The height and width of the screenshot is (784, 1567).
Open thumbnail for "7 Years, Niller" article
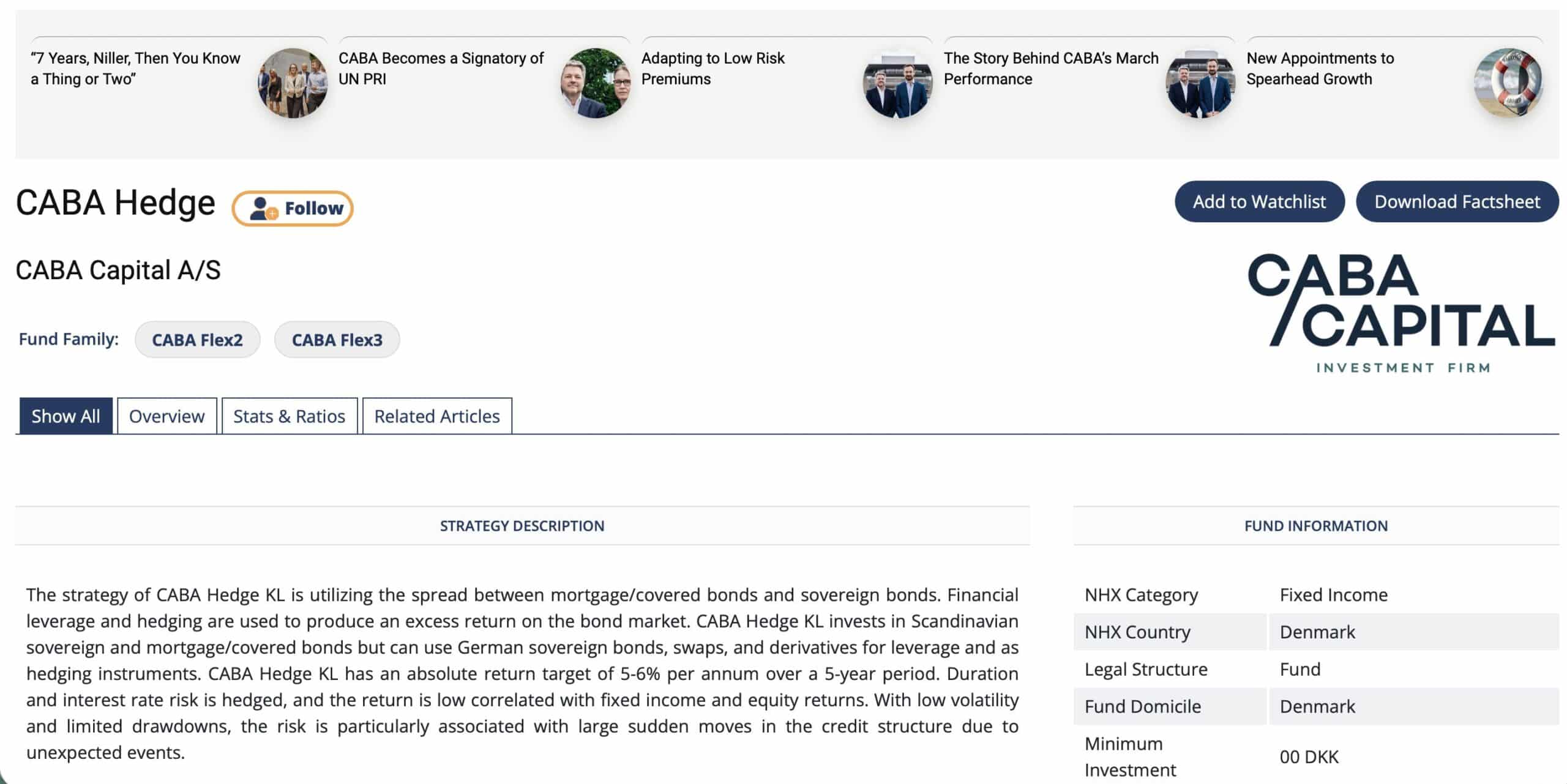click(x=293, y=83)
